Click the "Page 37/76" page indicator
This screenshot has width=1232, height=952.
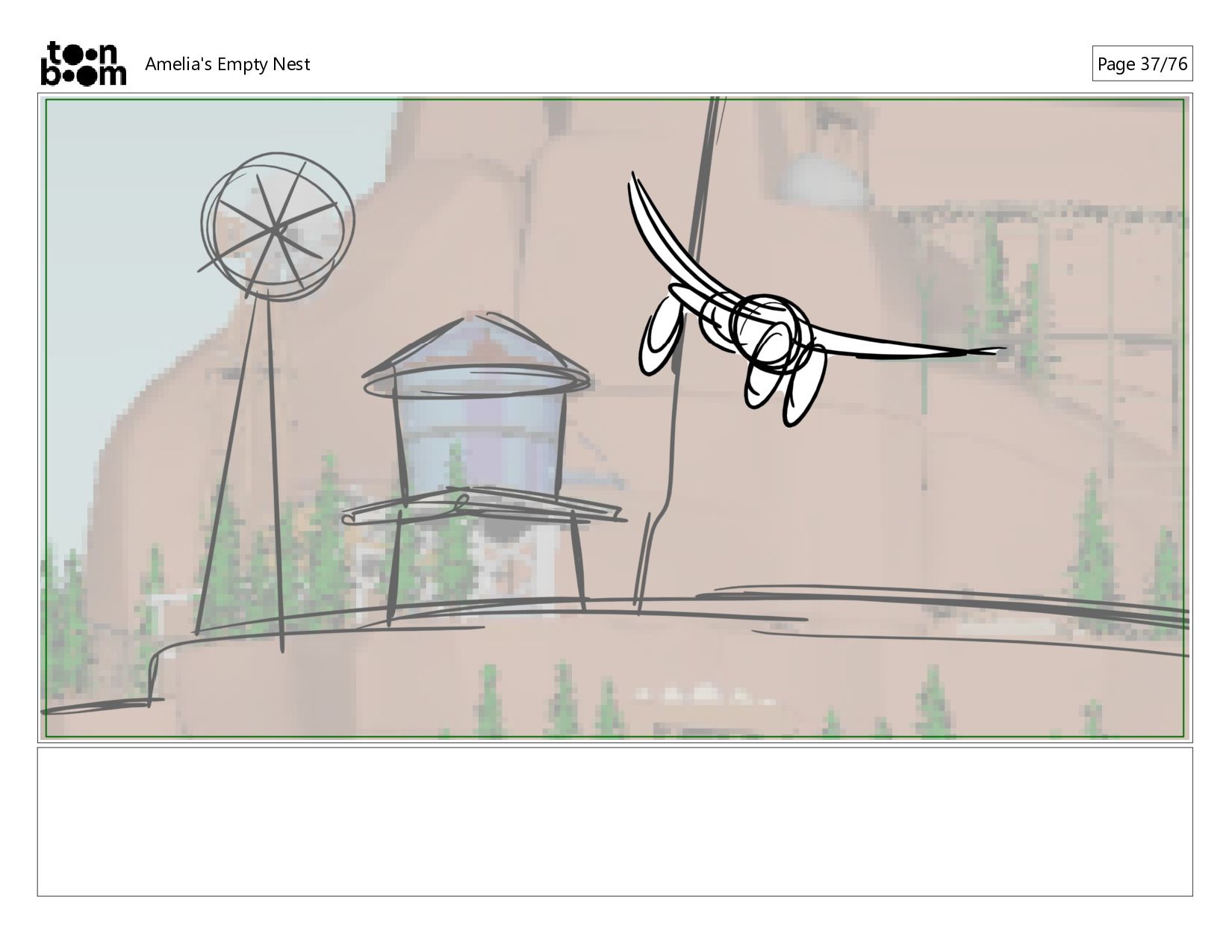coord(1142,64)
